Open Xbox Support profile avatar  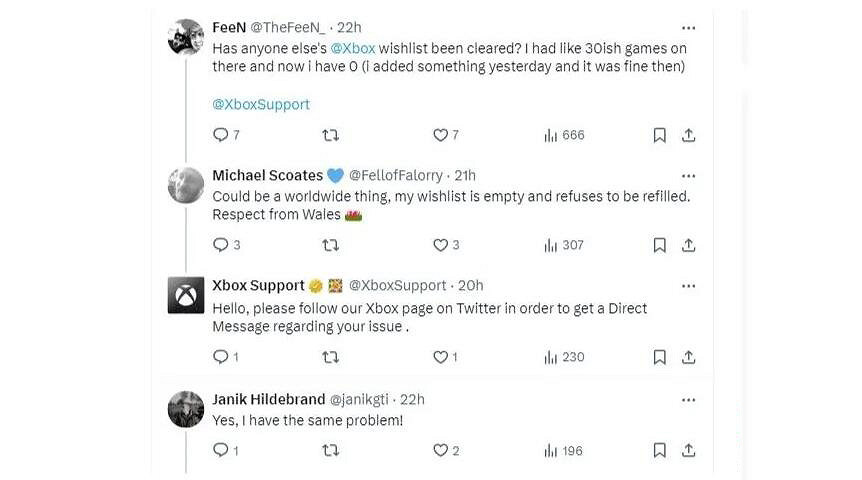coord(186,296)
